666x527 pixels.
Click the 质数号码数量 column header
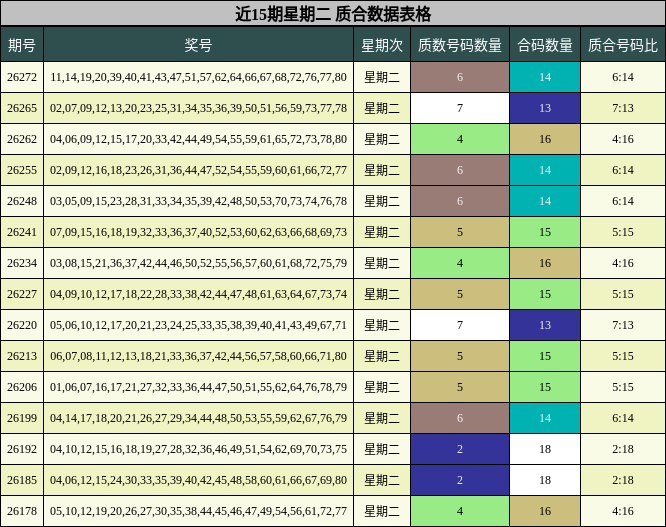click(460, 45)
